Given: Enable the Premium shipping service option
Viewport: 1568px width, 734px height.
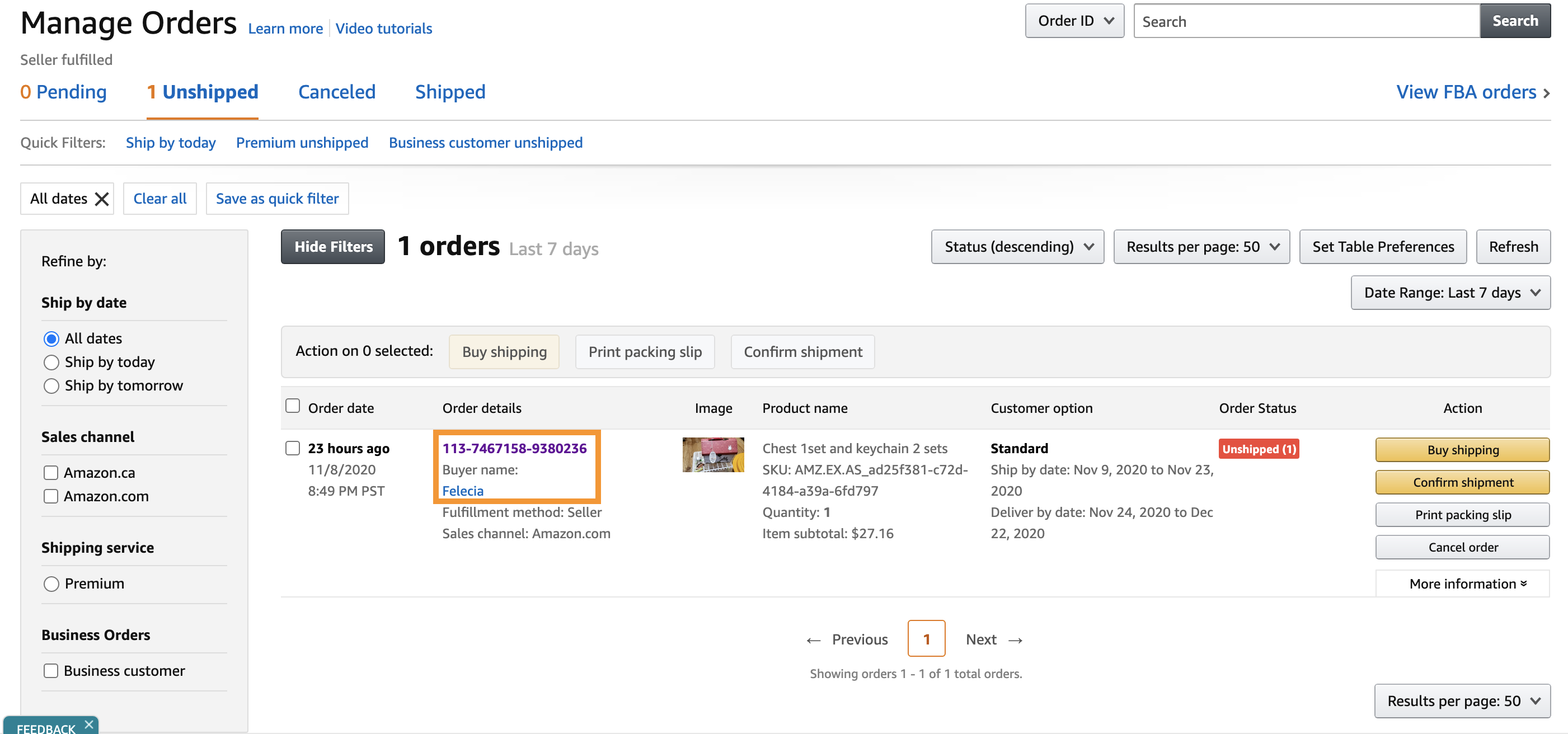Looking at the screenshot, I should coord(51,584).
